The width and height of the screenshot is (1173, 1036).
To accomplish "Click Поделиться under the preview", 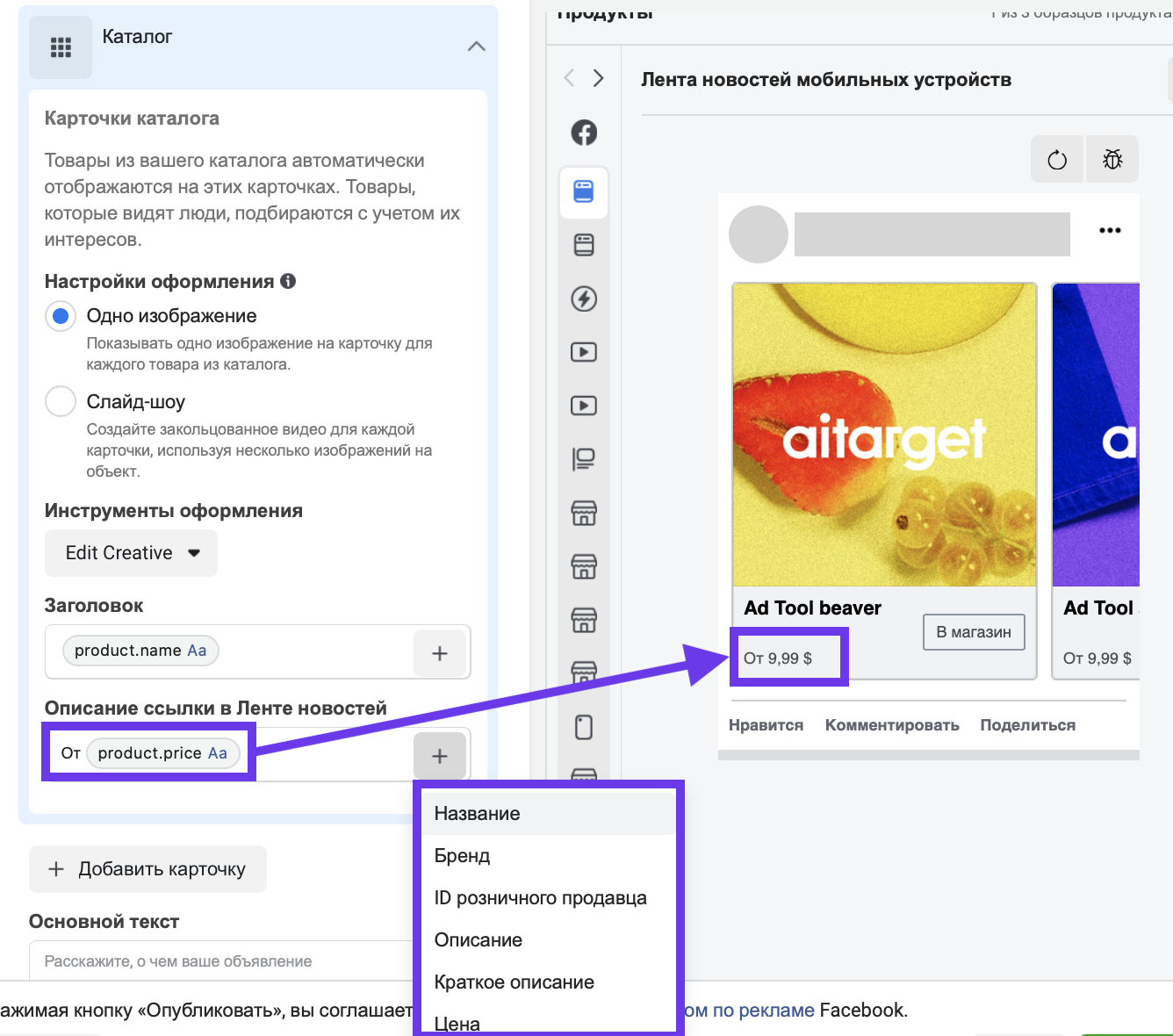I will (x=1028, y=725).
